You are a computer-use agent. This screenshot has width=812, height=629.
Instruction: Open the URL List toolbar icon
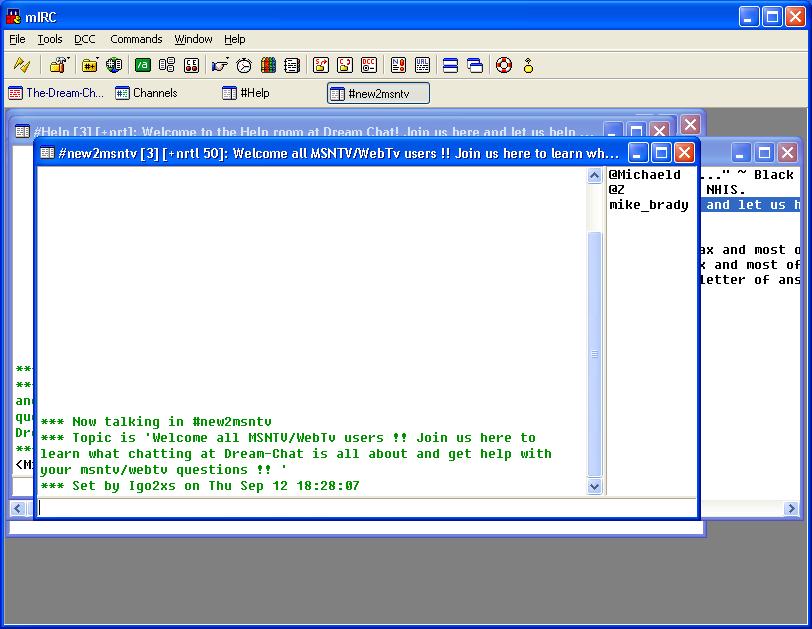[x=423, y=65]
